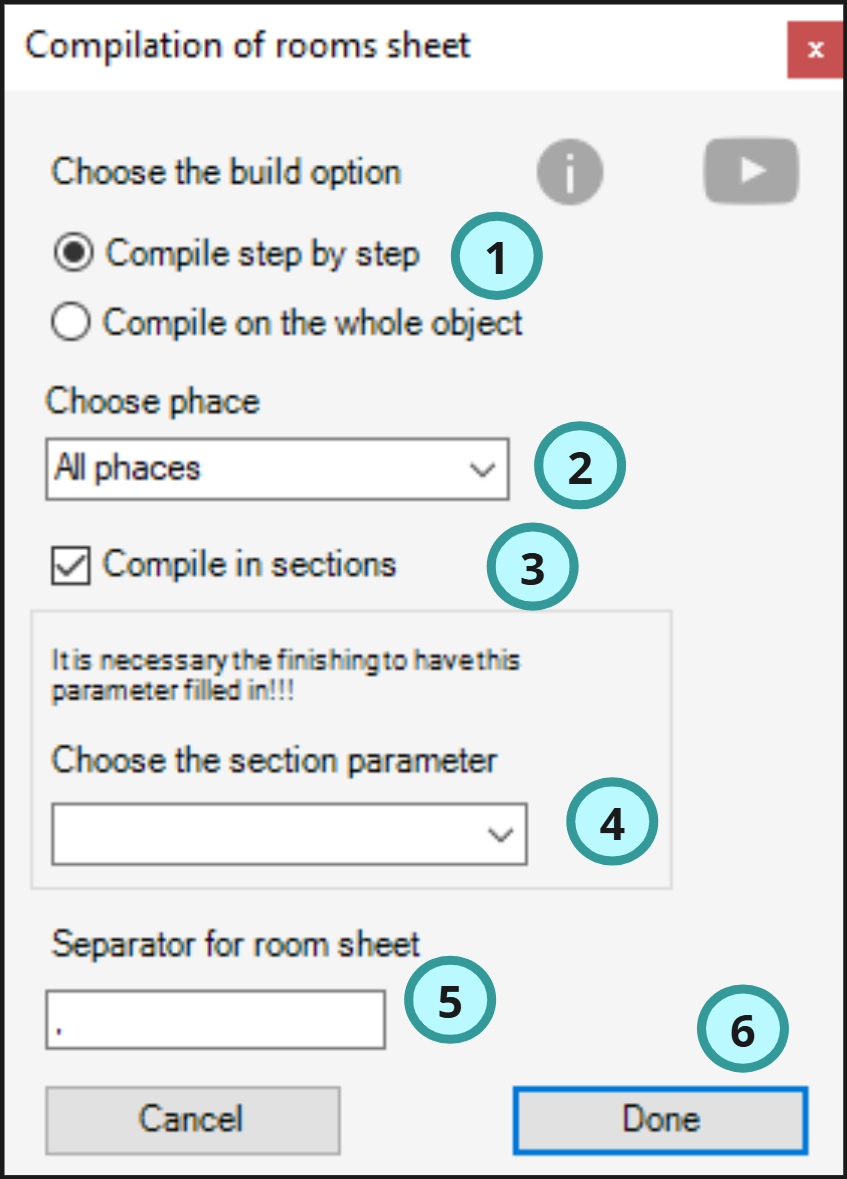
Task: Open the All phaces dropdown
Action: 277,469
